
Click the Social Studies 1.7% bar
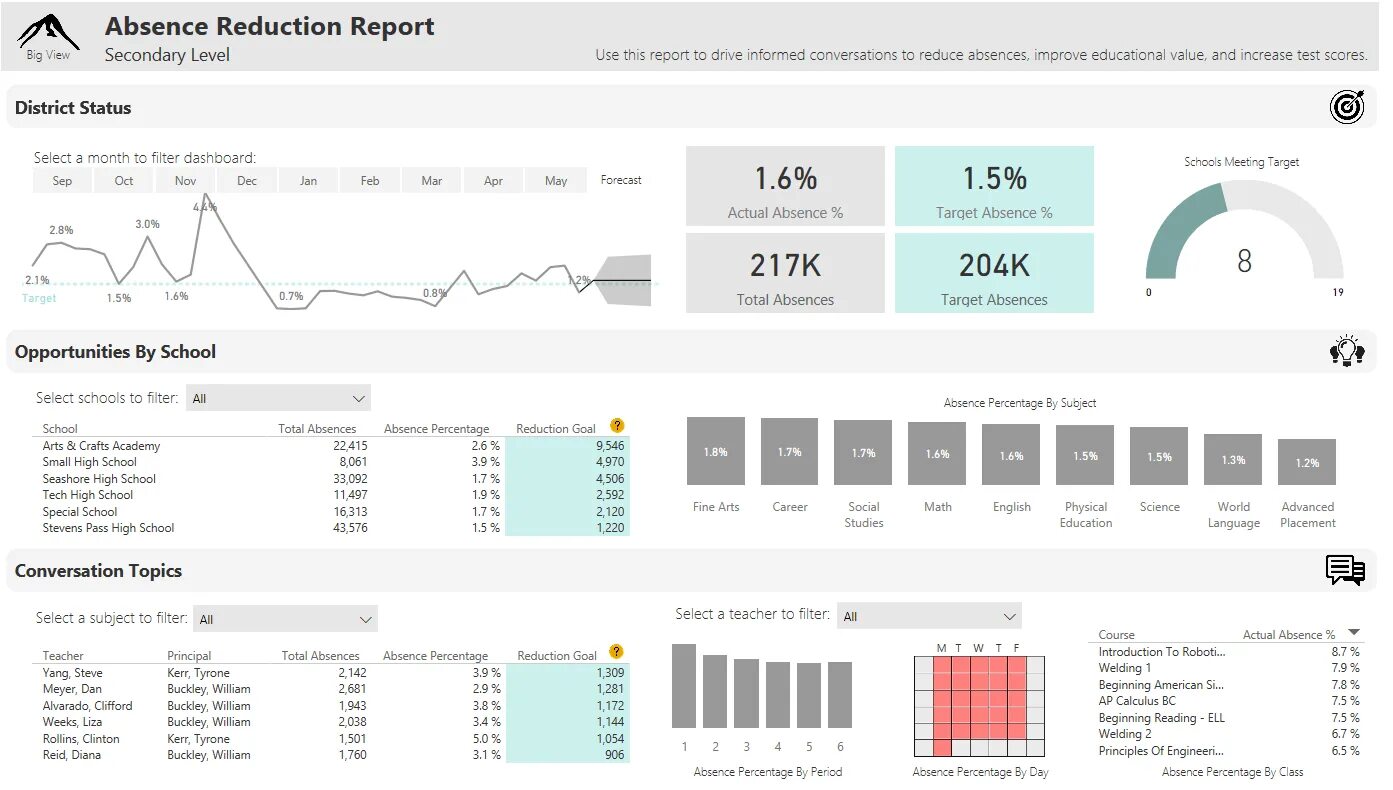[863, 453]
